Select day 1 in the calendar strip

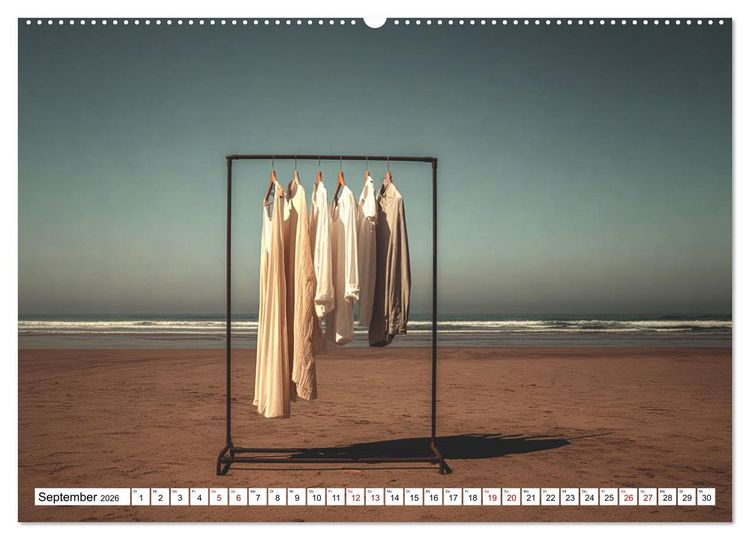[141, 497]
